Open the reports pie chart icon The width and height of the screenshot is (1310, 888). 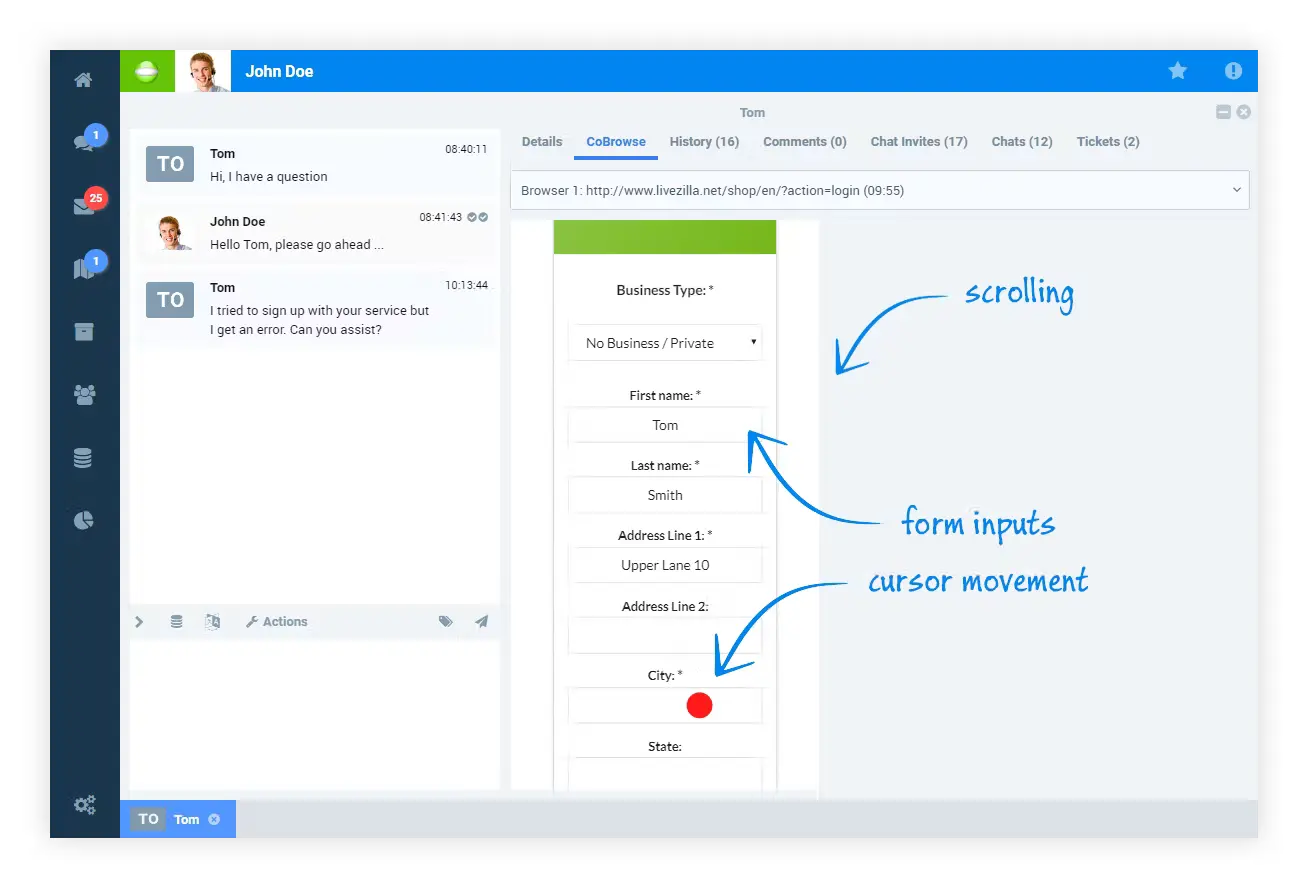point(84,520)
